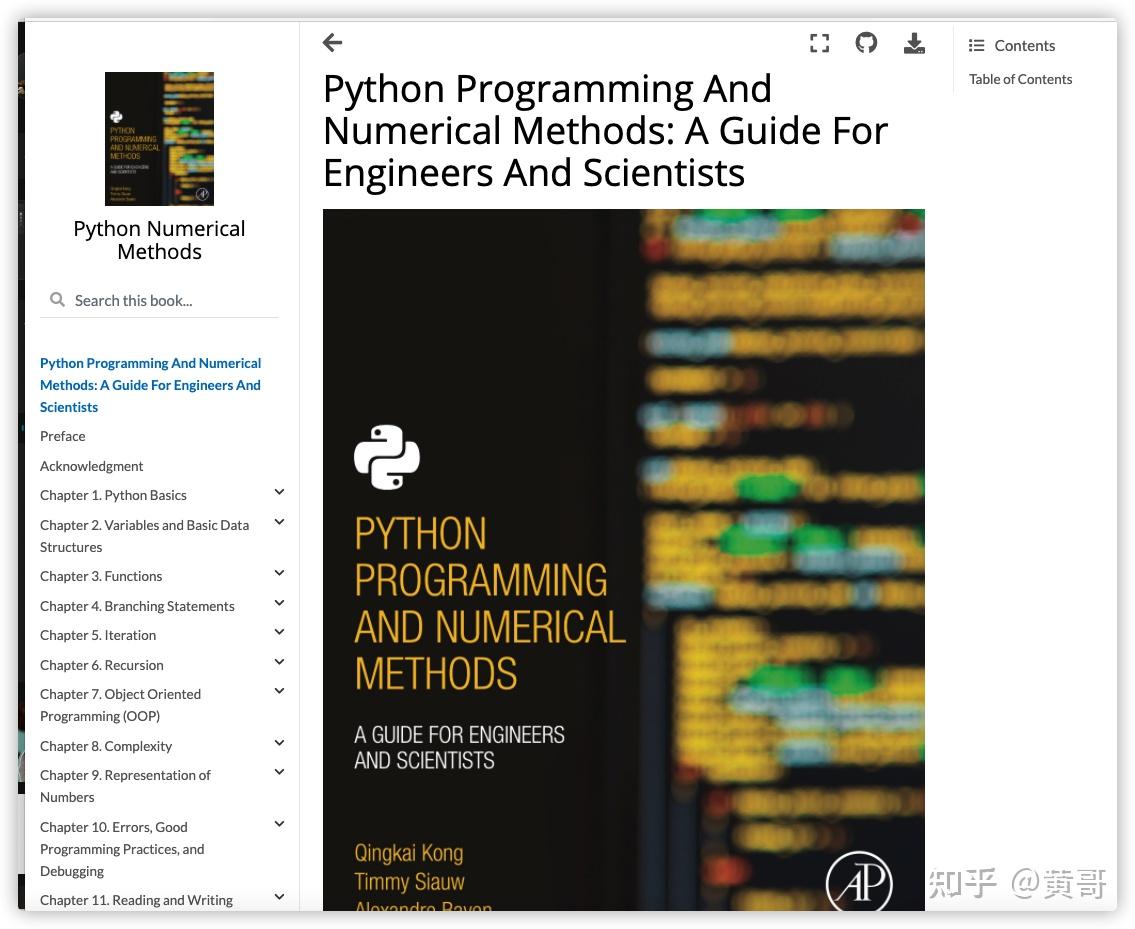Open Chapter 2. Variables and Basic Data Structures
The image size is (1135, 929).
[145, 536]
